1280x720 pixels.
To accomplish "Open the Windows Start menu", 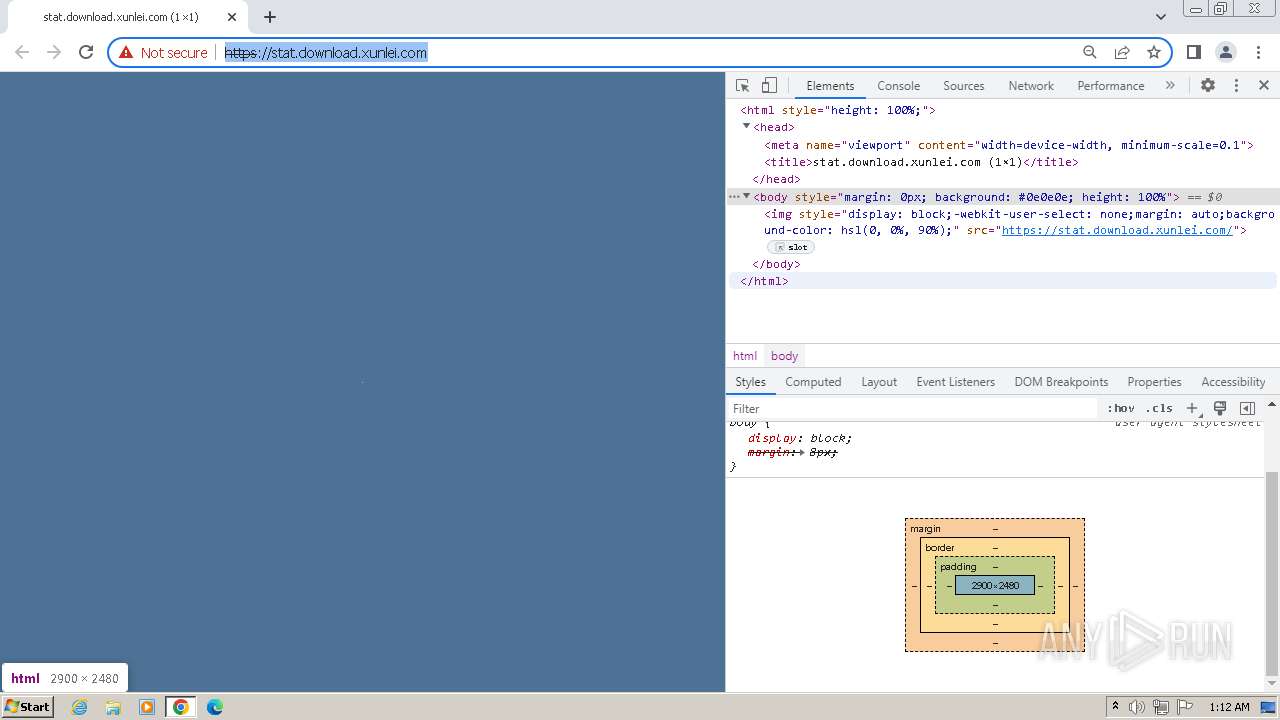I will coord(27,706).
